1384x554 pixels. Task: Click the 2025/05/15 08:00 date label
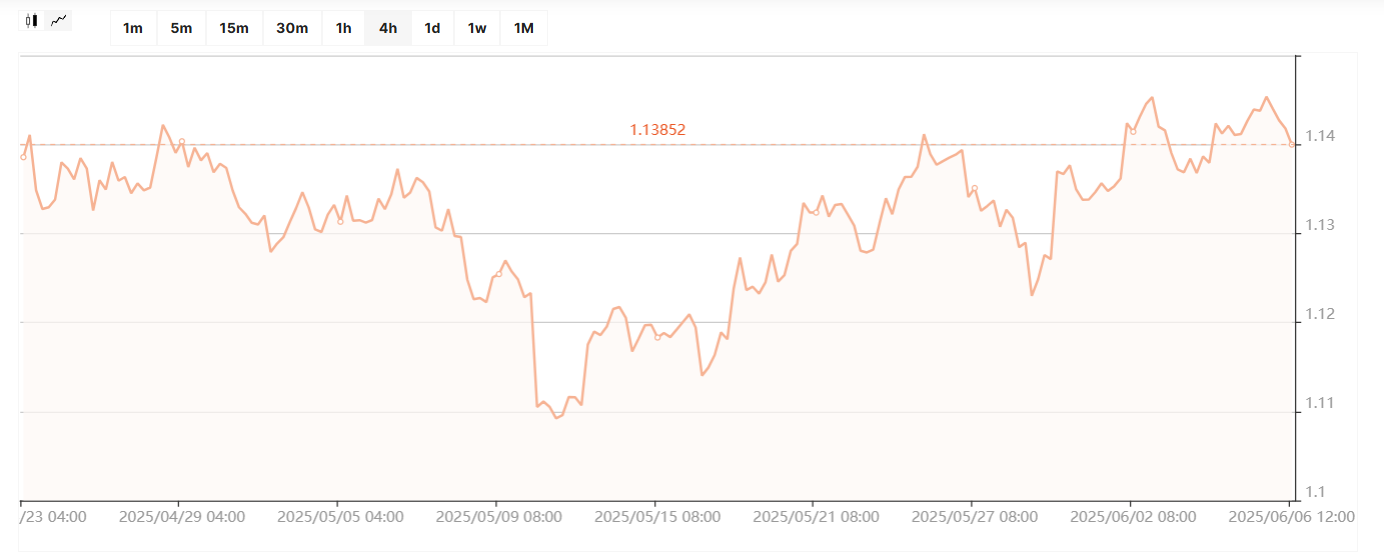click(x=657, y=517)
